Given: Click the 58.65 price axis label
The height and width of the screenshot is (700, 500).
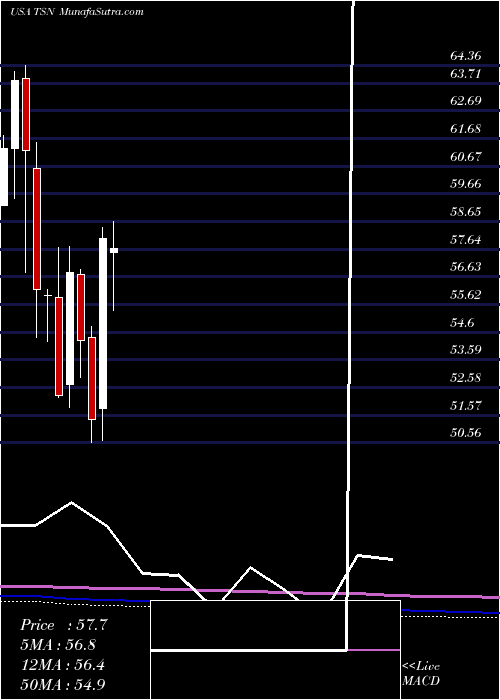Looking at the screenshot, I should pos(466,212).
